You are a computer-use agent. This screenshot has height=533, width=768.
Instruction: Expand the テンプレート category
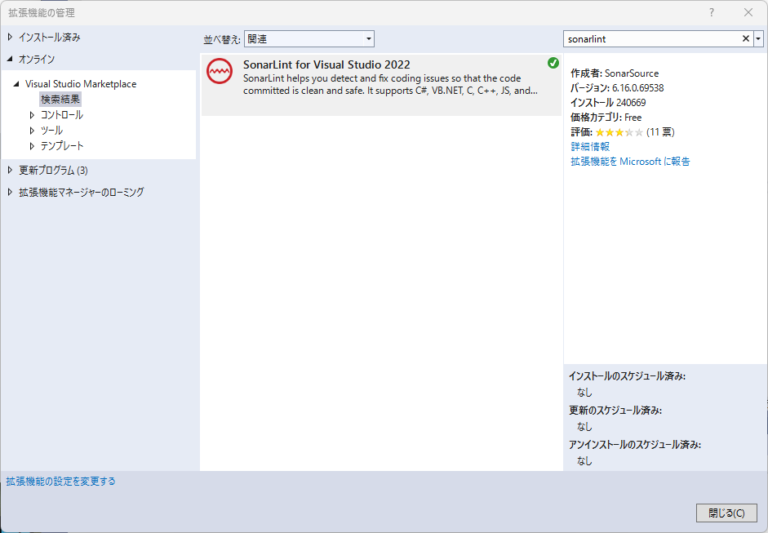(32, 146)
